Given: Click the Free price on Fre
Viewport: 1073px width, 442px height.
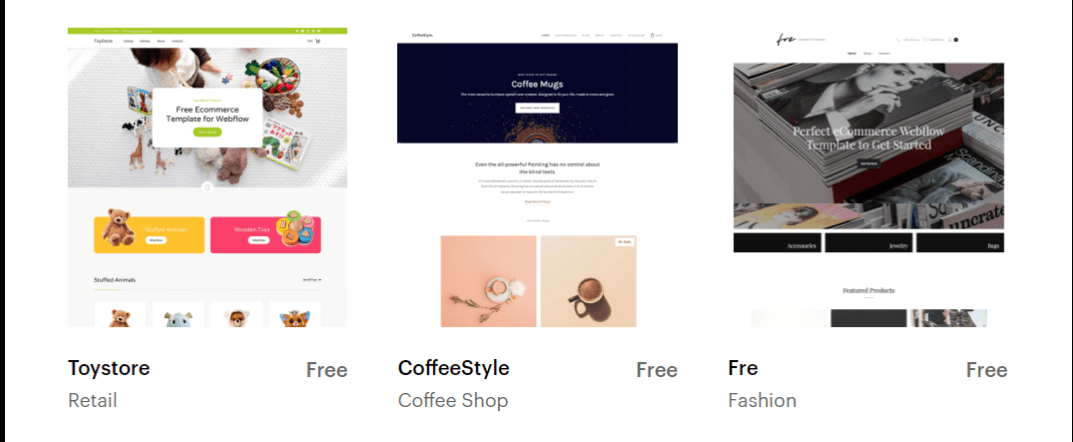Looking at the screenshot, I should pos(987,370).
